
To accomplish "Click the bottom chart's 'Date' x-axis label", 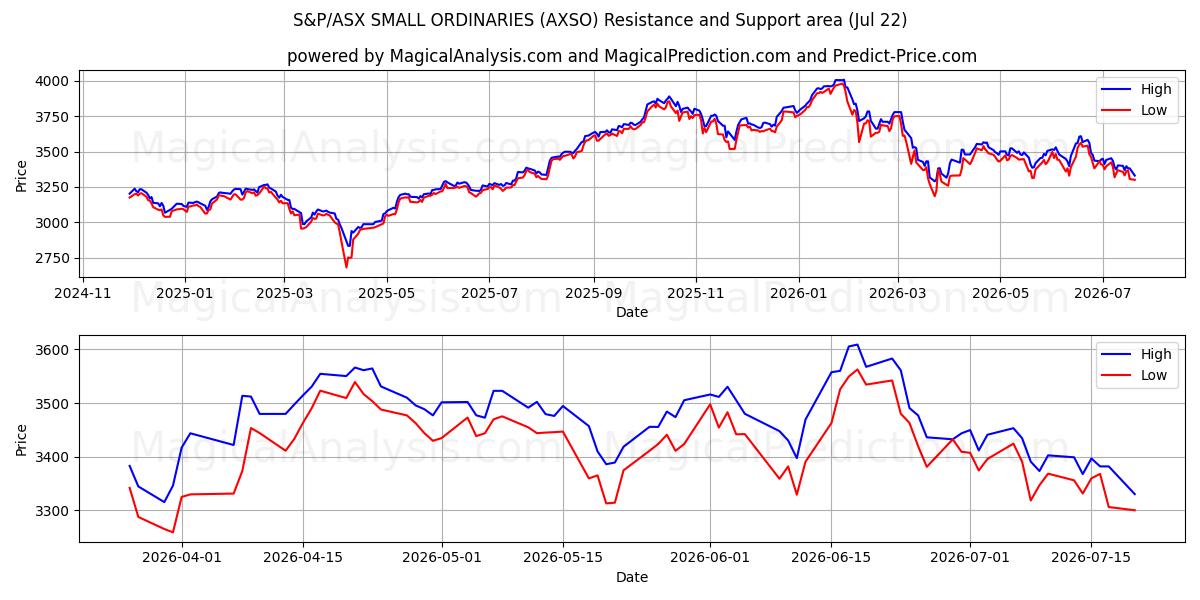I will [631, 577].
